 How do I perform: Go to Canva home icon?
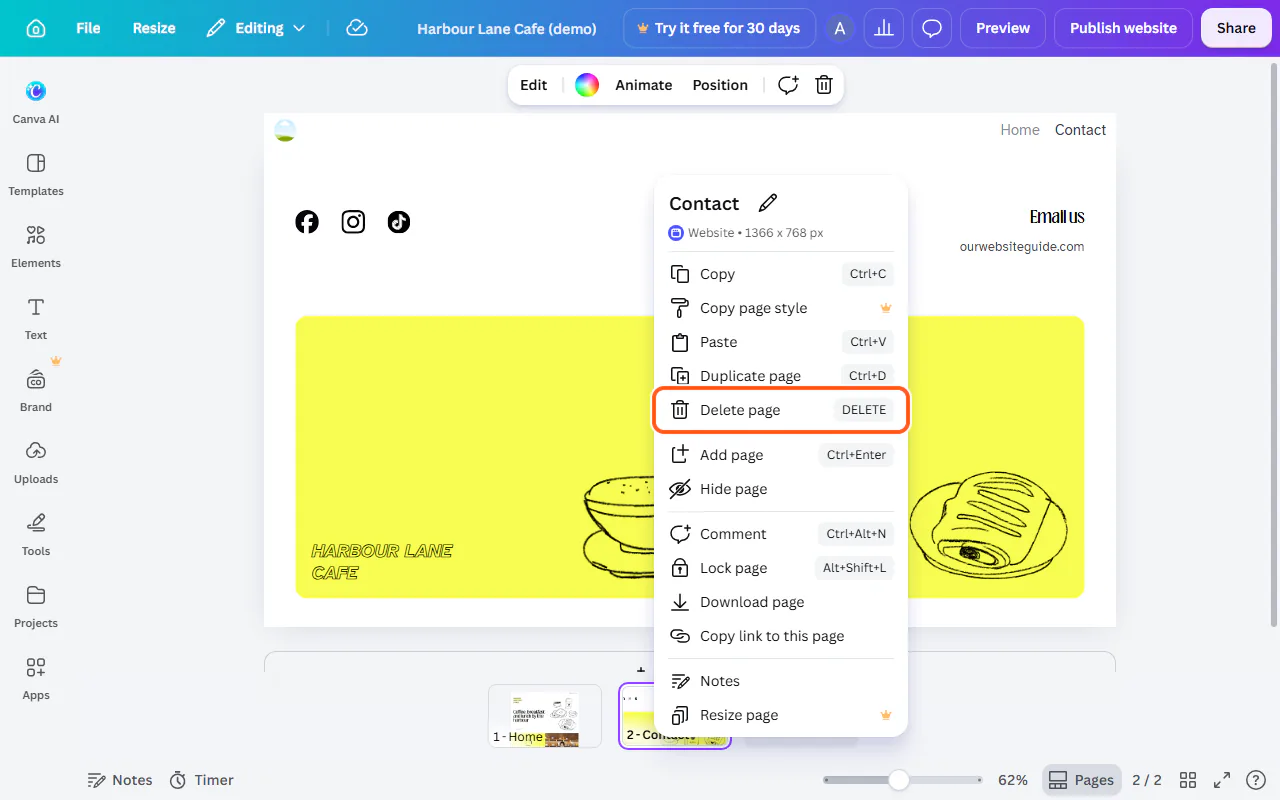[36, 28]
